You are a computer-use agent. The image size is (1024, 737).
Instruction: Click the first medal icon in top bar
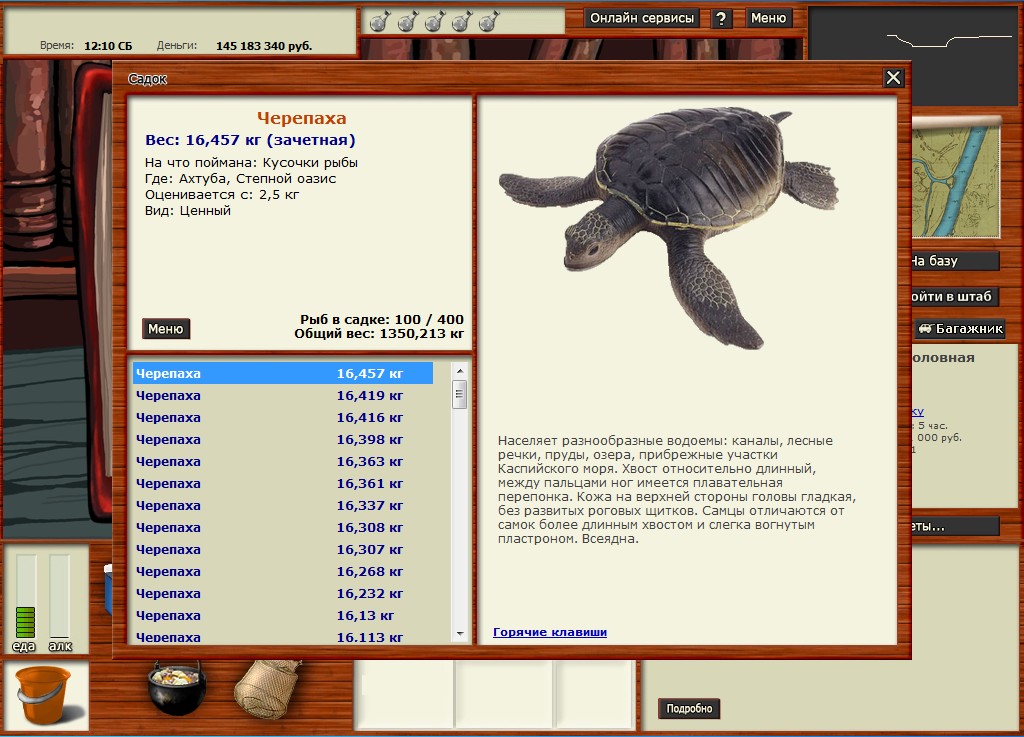(x=379, y=21)
